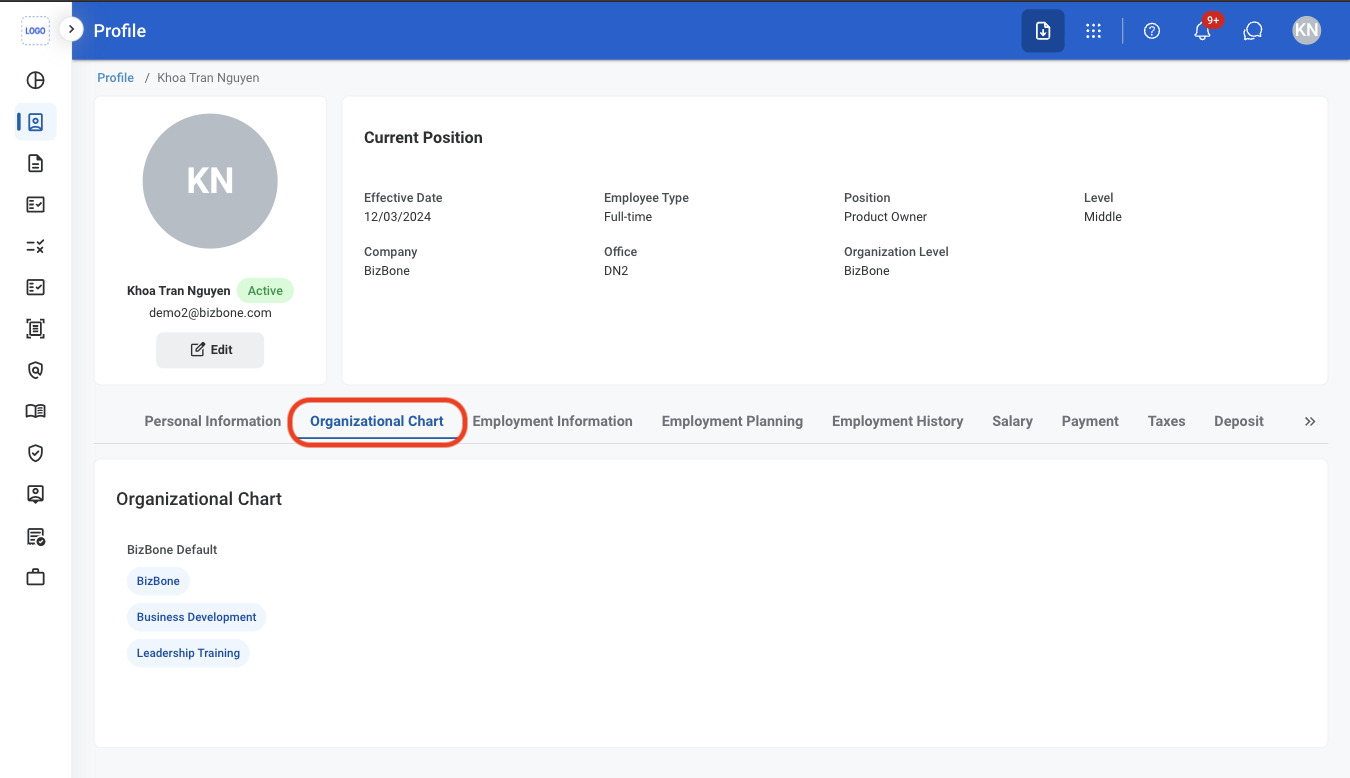Image resolution: width=1350 pixels, height=778 pixels.
Task: Open the document with check badge sidebar icon
Action: click(x=35, y=536)
